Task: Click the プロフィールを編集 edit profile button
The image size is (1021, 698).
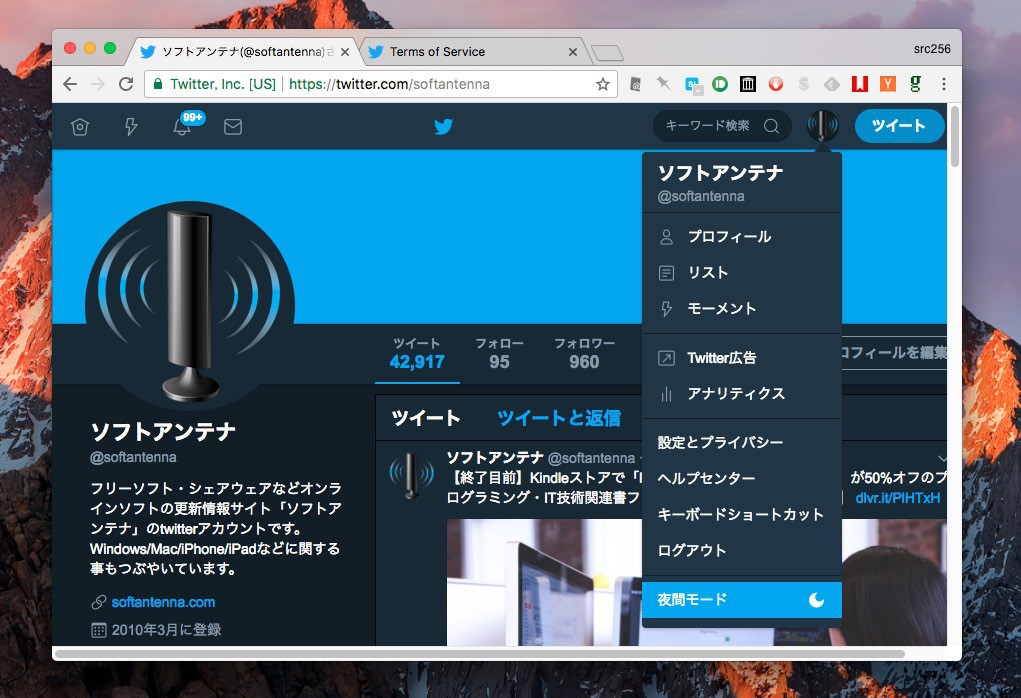Action: click(893, 353)
